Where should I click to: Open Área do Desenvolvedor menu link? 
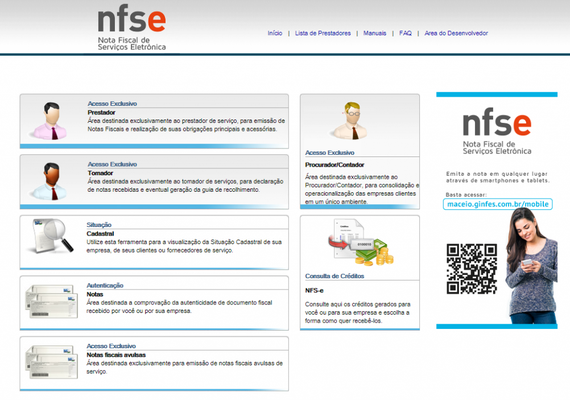[x=456, y=33]
